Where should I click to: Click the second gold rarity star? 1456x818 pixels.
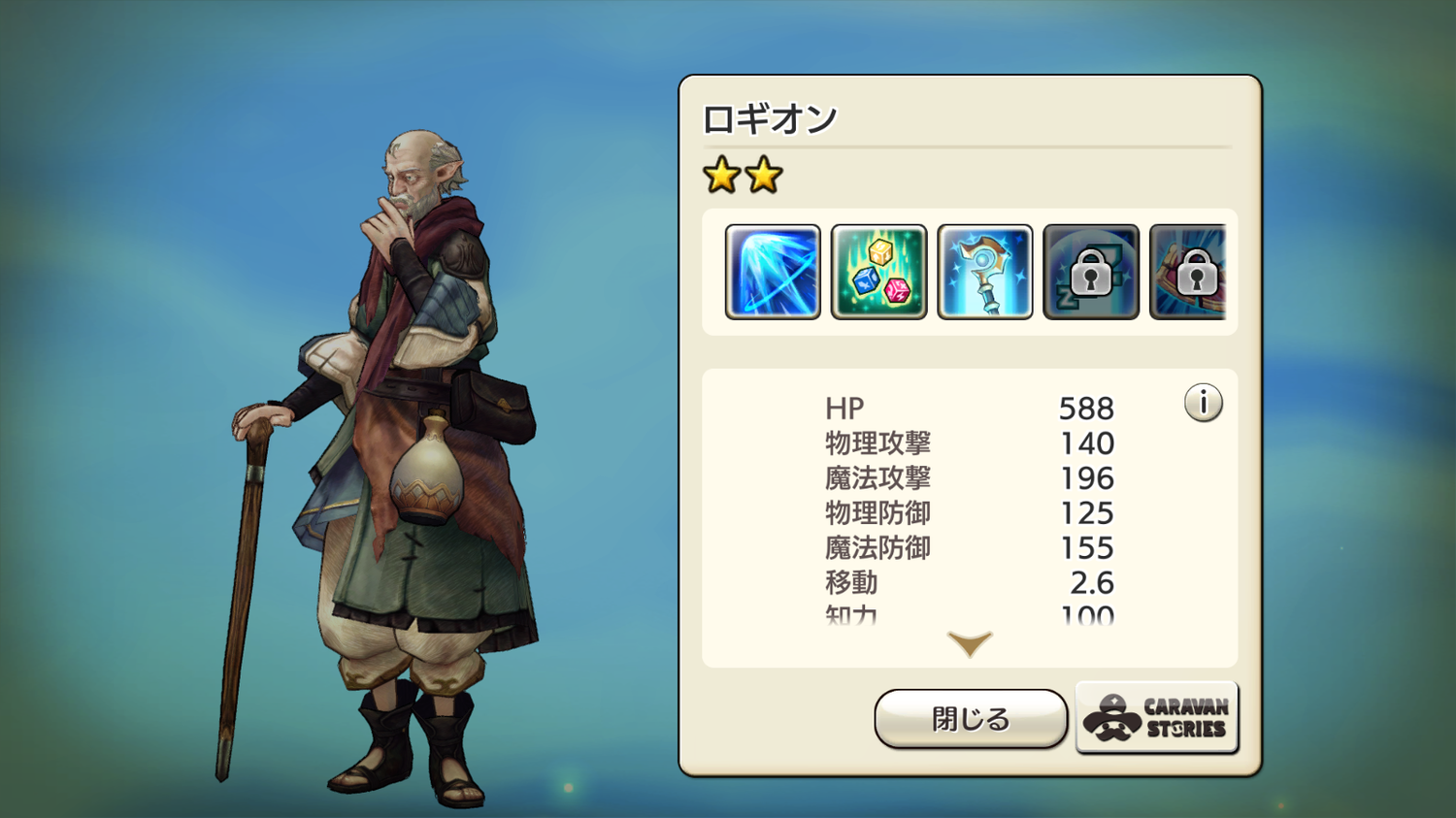point(764,176)
